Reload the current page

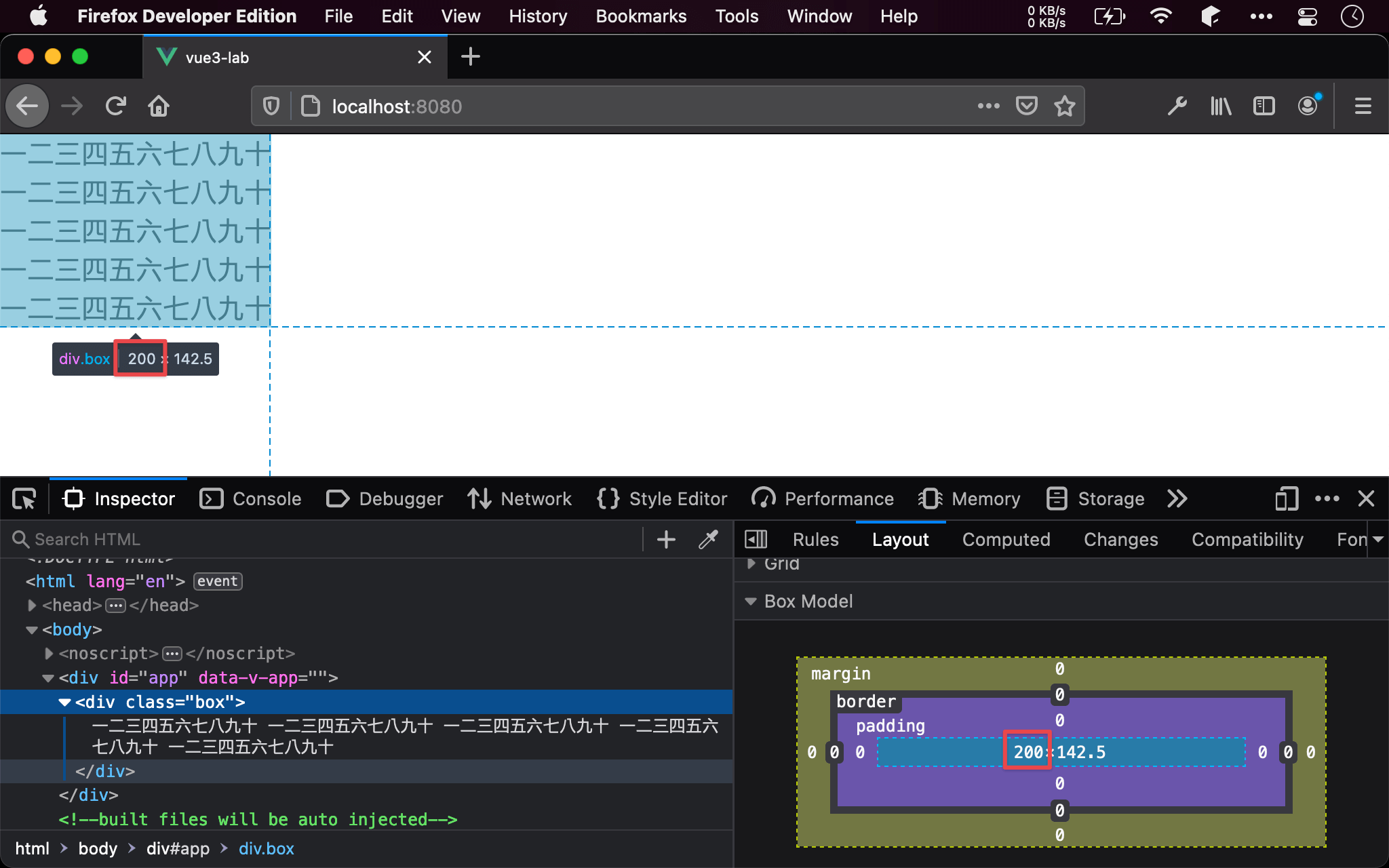(x=116, y=106)
